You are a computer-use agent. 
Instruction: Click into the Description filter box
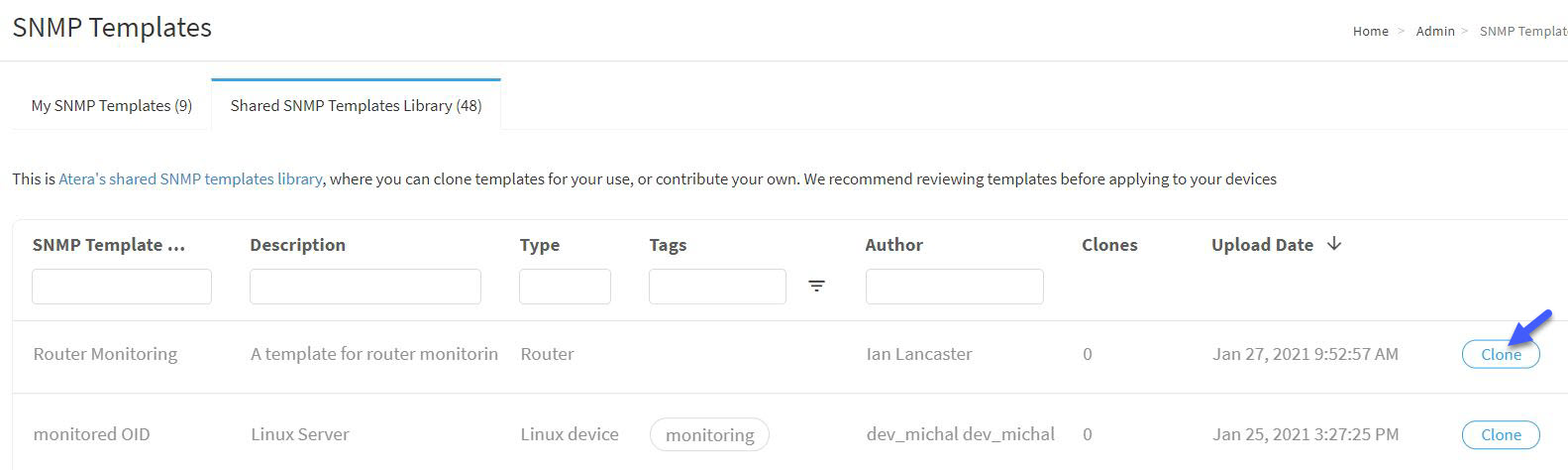coord(366,287)
